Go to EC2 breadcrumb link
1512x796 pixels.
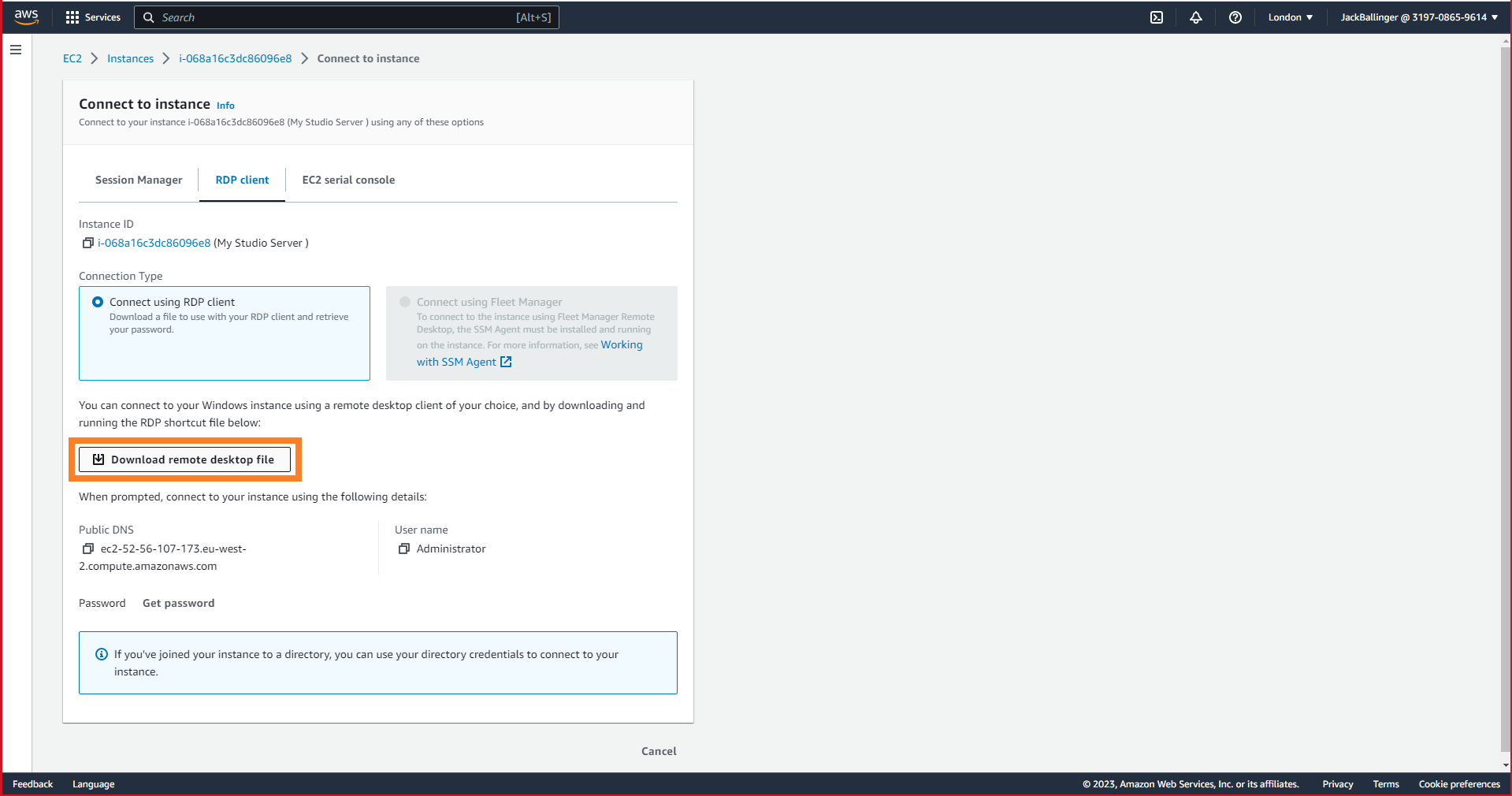72,58
